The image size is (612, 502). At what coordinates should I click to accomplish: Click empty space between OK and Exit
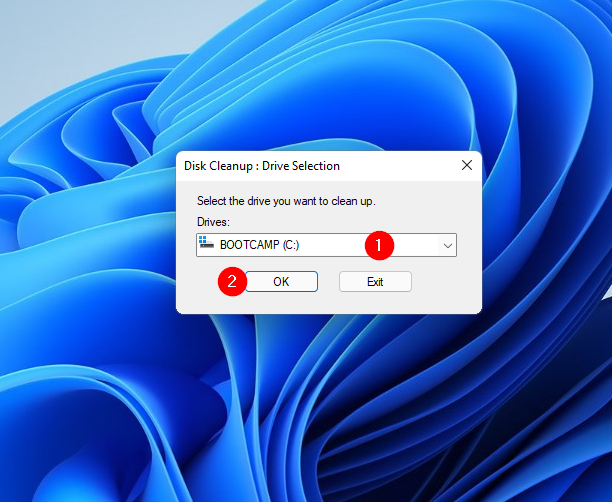click(328, 282)
